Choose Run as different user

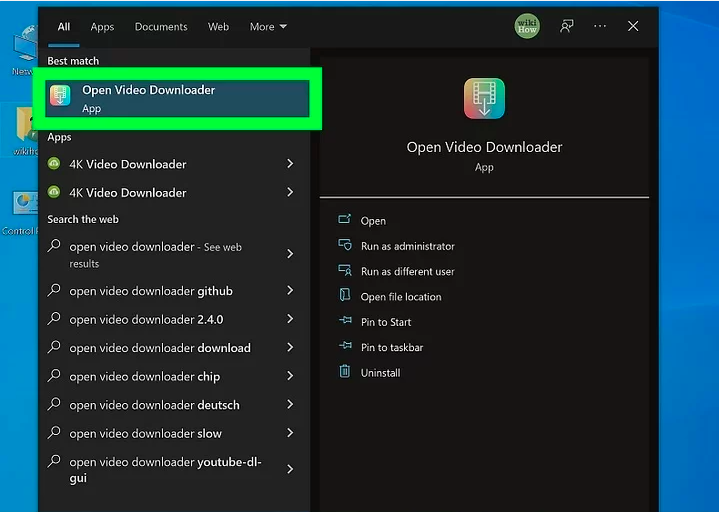(x=407, y=271)
